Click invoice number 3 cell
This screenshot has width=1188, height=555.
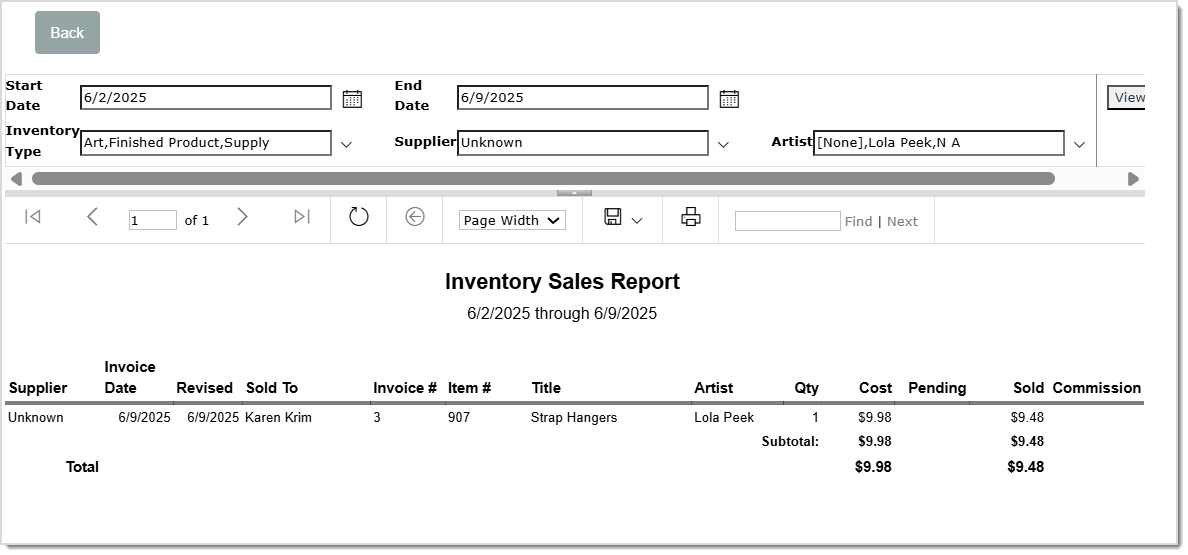(377, 418)
